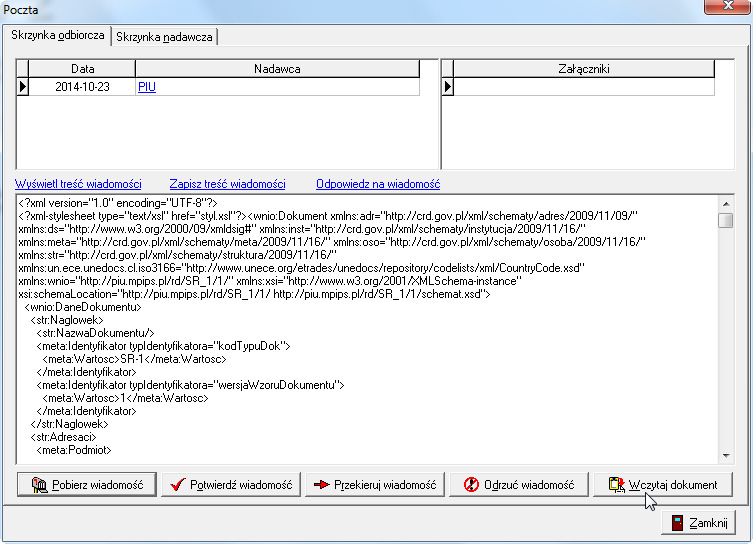
Task: Click the red prohibition icon on Odrzuć wiadomość
Action: pyautogui.click(x=471, y=485)
